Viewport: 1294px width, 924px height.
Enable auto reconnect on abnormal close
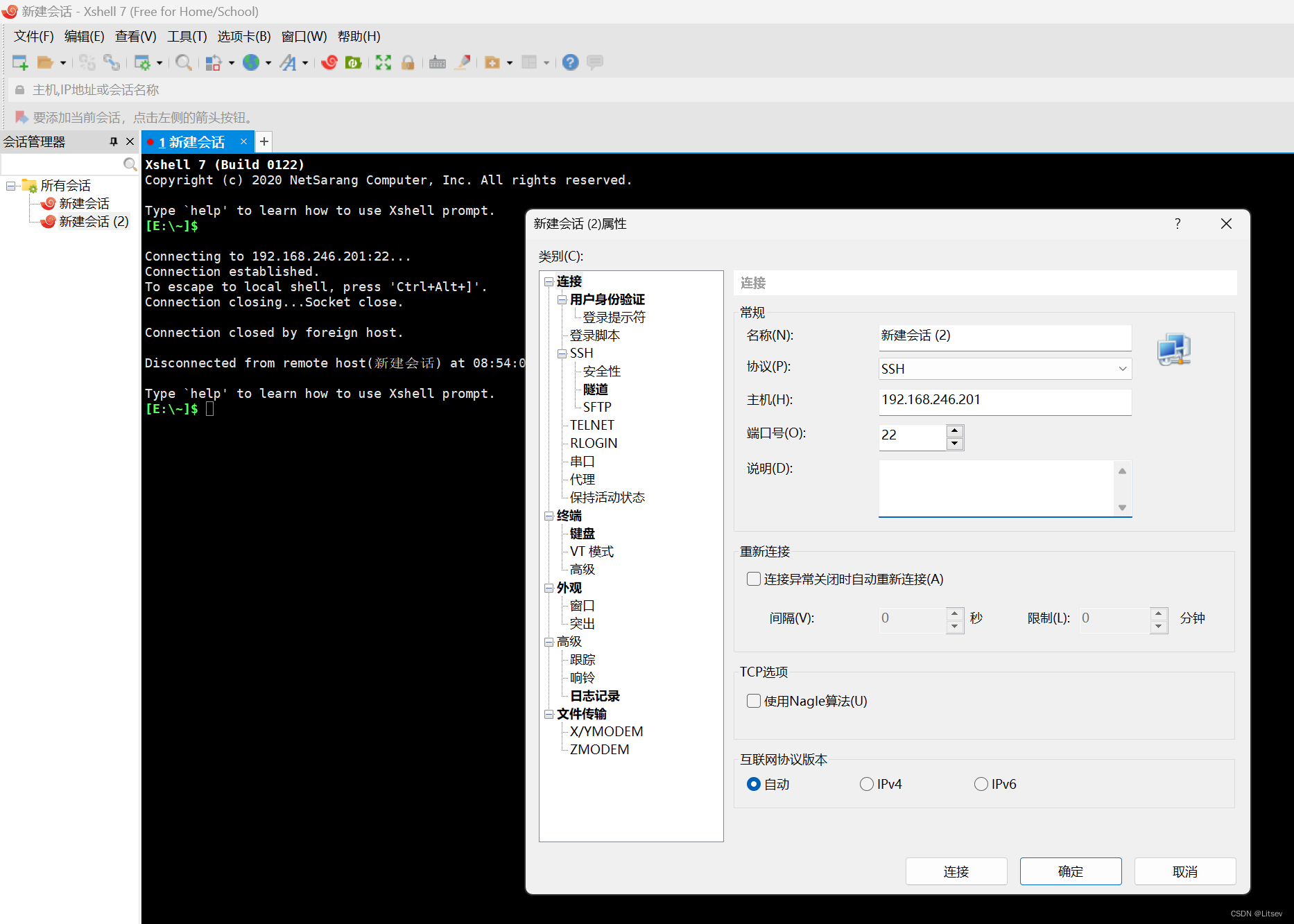point(754,579)
